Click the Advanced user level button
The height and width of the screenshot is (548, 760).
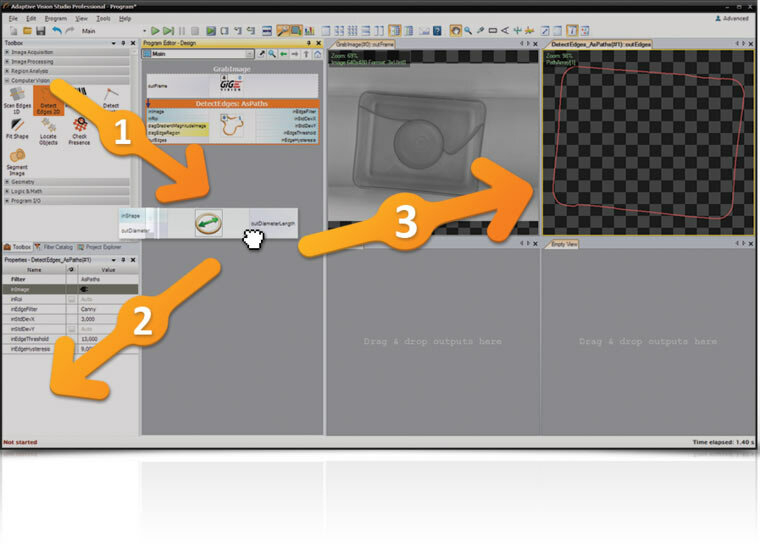pos(732,18)
